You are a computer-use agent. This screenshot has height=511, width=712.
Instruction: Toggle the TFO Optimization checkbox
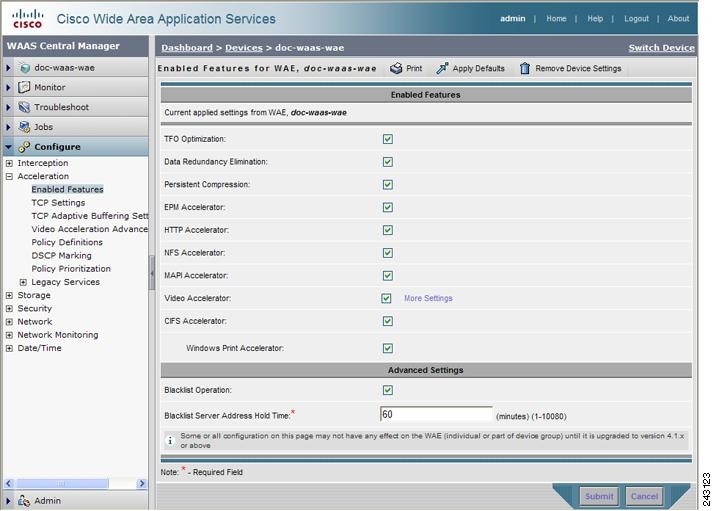pyautogui.click(x=388, y=139)
